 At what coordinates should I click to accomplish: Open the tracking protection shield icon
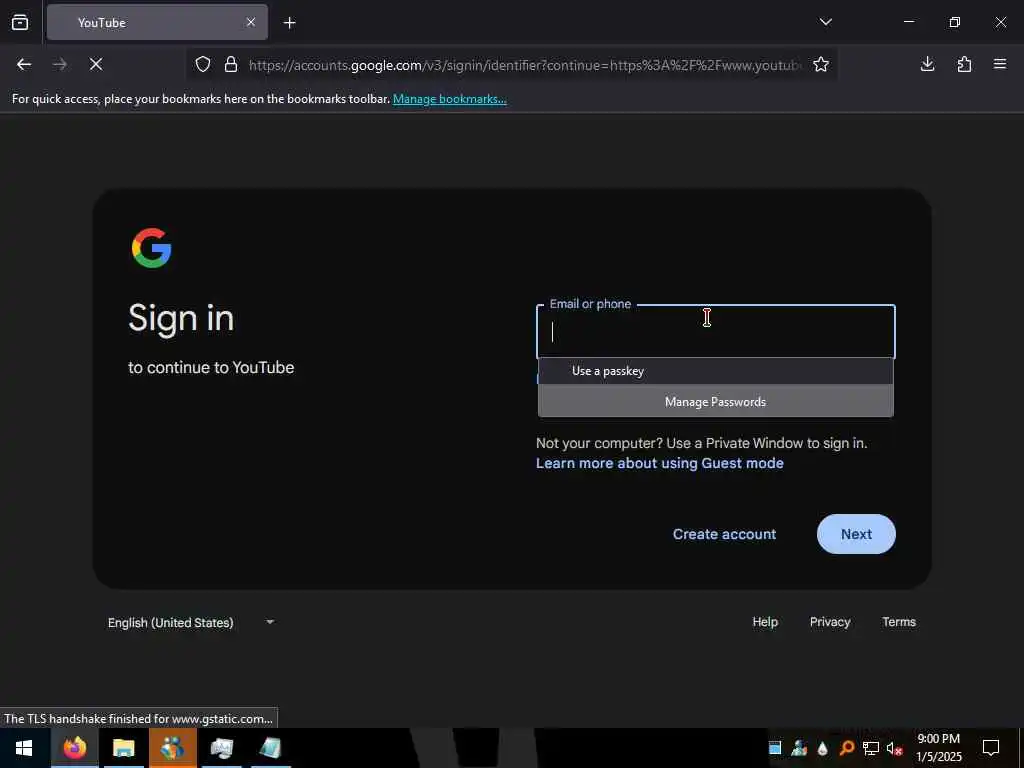[203, 64]
